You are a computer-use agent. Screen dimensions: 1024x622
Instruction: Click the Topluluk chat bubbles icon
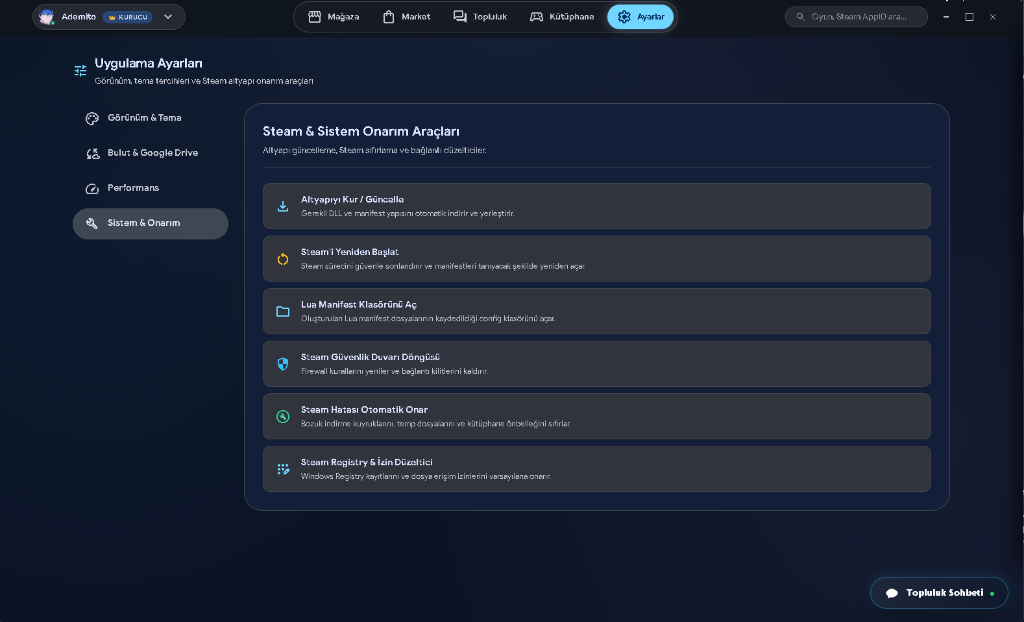[460, 17]
